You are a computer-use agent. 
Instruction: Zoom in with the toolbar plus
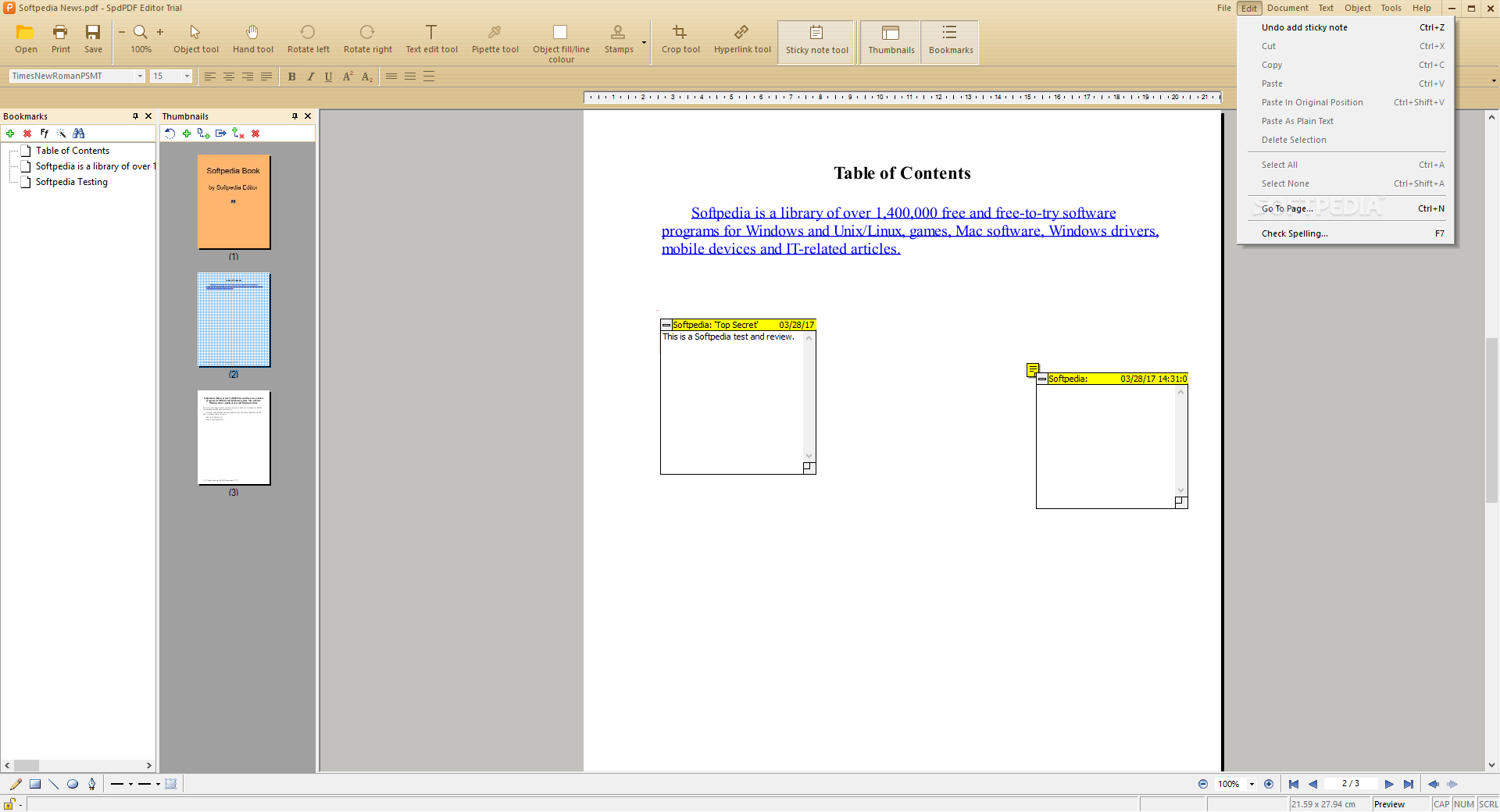point(160,32)
